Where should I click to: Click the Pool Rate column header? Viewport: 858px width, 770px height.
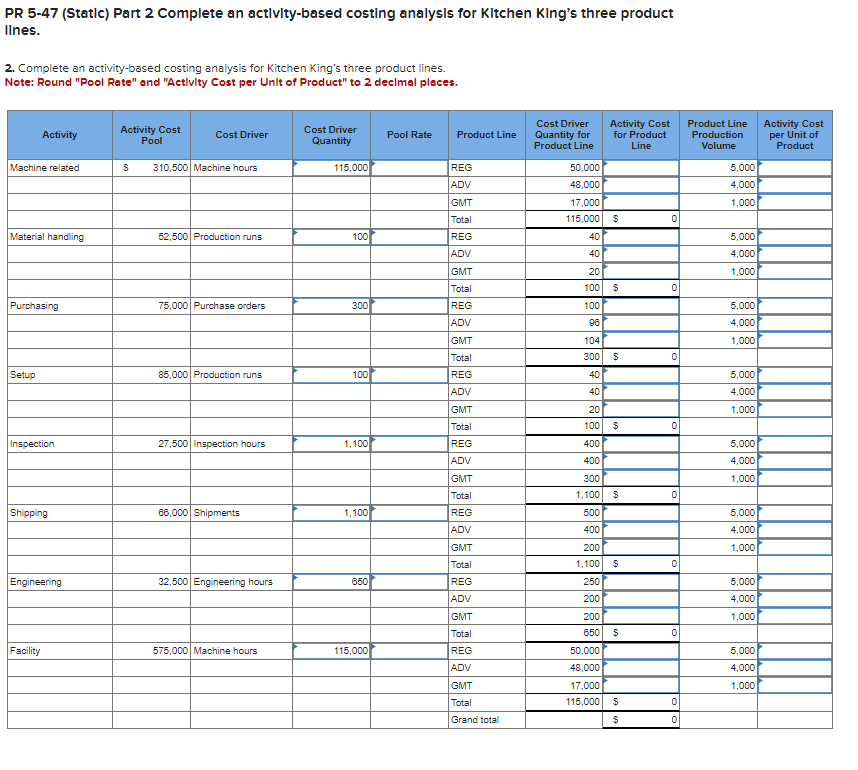click(x=409, y=135)
